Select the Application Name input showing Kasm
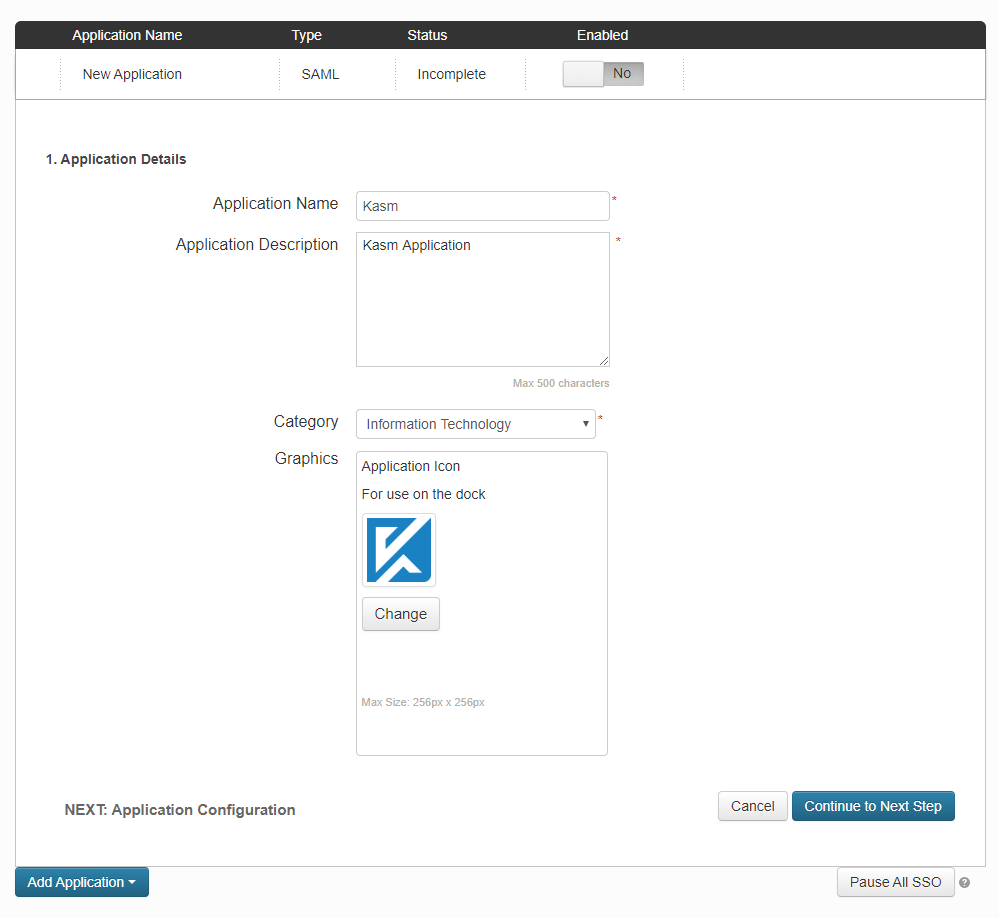The image size is (999, 918). [482, 206]
